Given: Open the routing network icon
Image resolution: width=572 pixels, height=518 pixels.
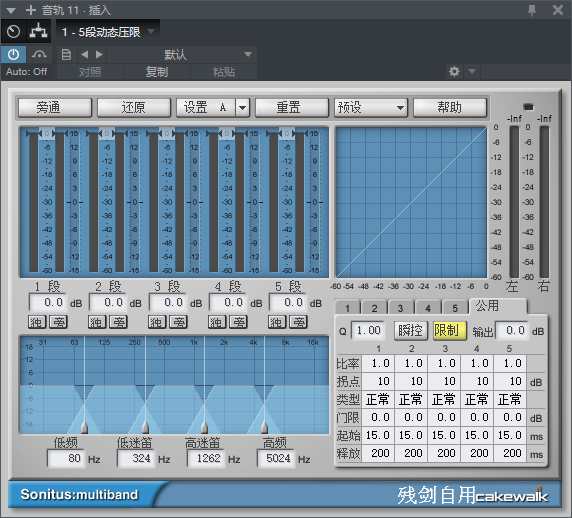Looking at the screenshot, I should click(x=38, y=31).
